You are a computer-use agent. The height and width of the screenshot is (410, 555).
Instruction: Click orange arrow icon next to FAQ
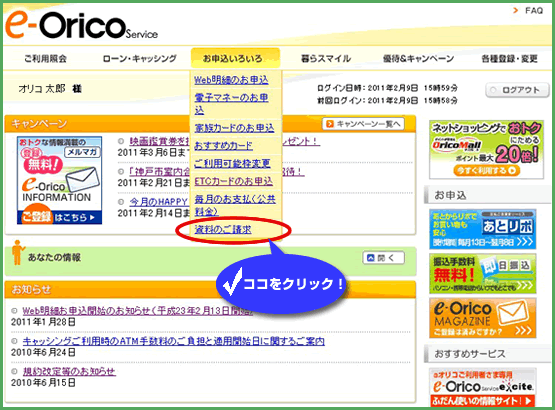[x=516, y=11]
